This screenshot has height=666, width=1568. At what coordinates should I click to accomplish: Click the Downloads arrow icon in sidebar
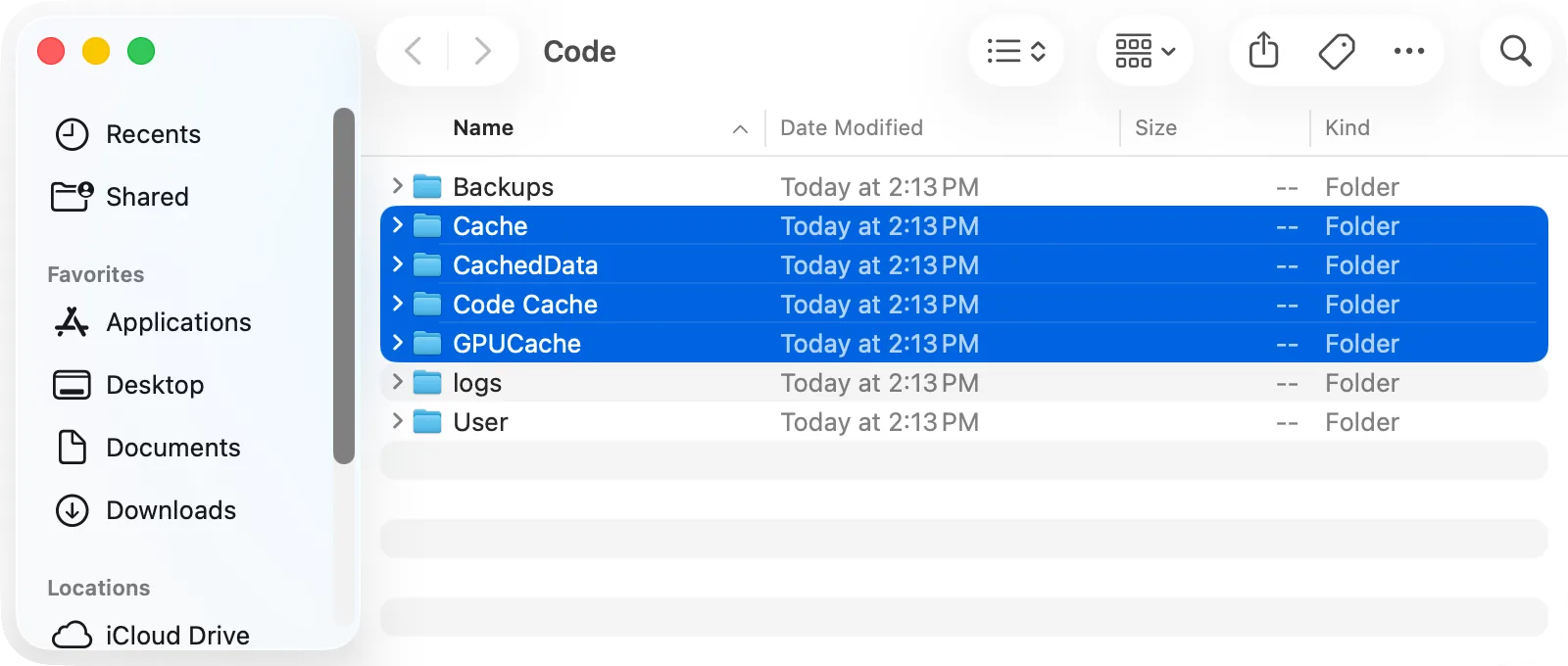pos(72,510)
